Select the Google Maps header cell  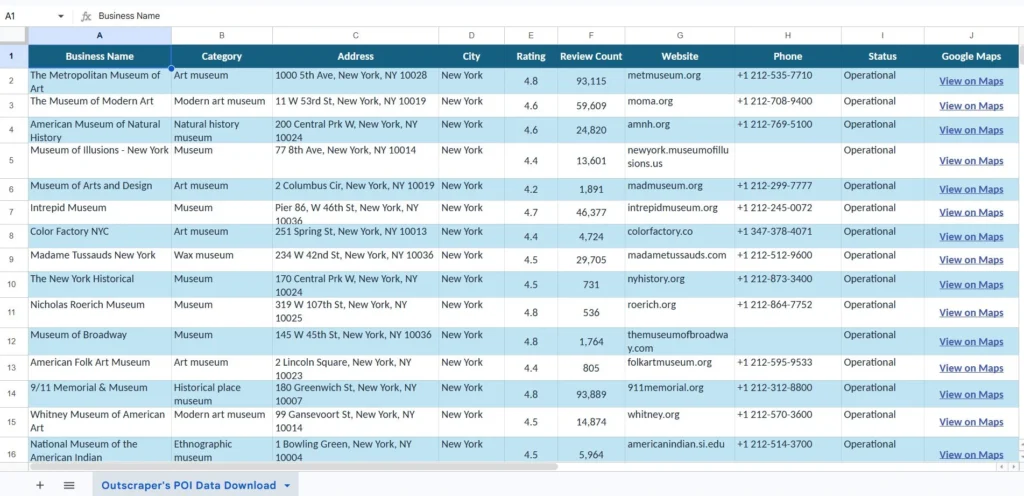(971, 56)
